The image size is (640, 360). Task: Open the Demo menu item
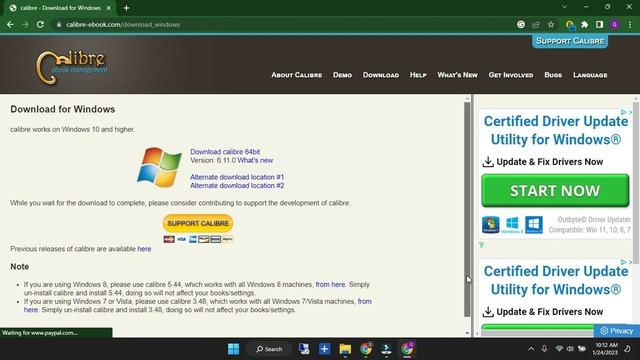coord(342,75)
